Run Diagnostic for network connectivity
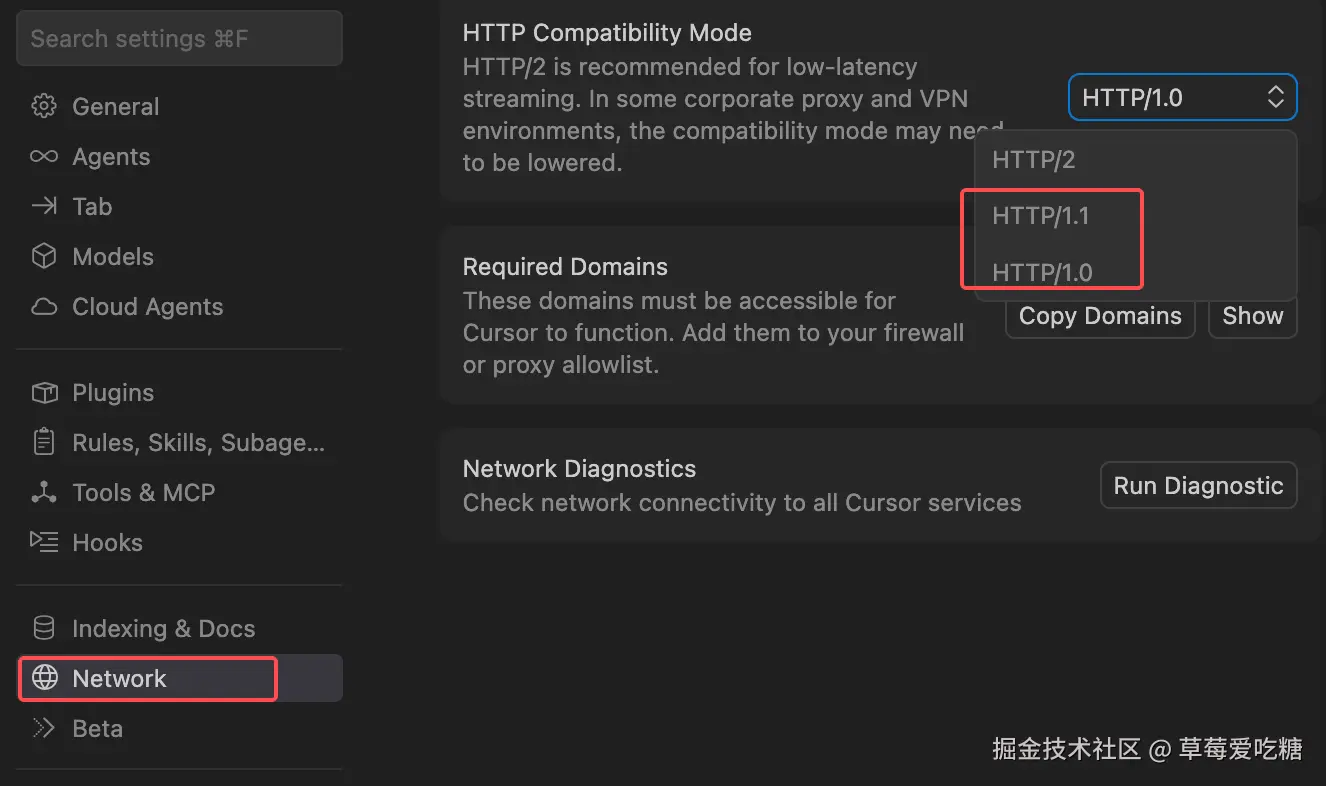This screenshot has width=1326, height=786. pos(1198,486)
